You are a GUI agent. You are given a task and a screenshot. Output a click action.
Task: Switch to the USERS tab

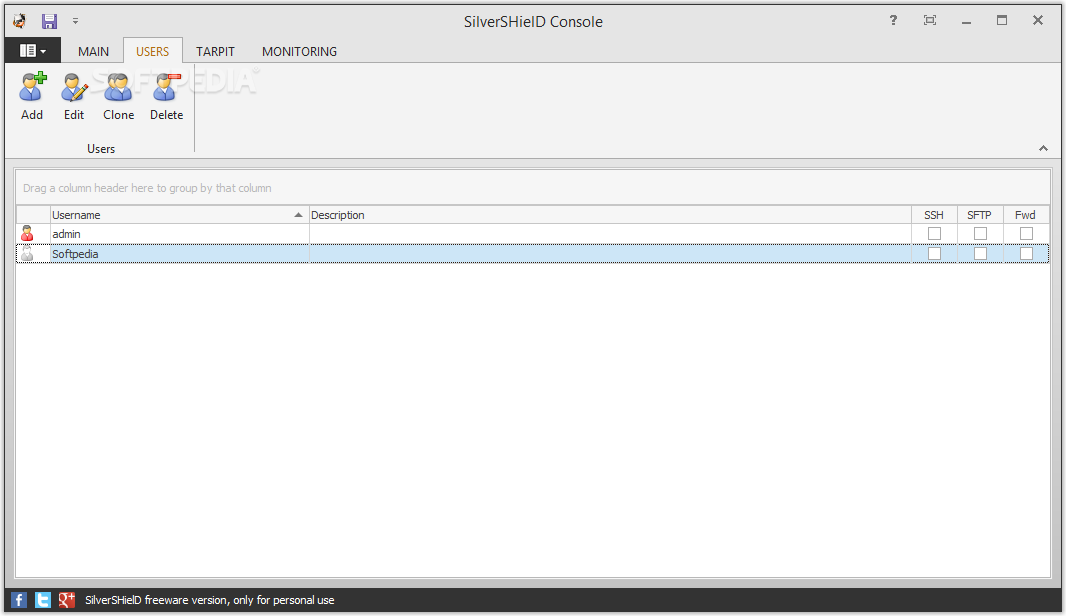152,52
